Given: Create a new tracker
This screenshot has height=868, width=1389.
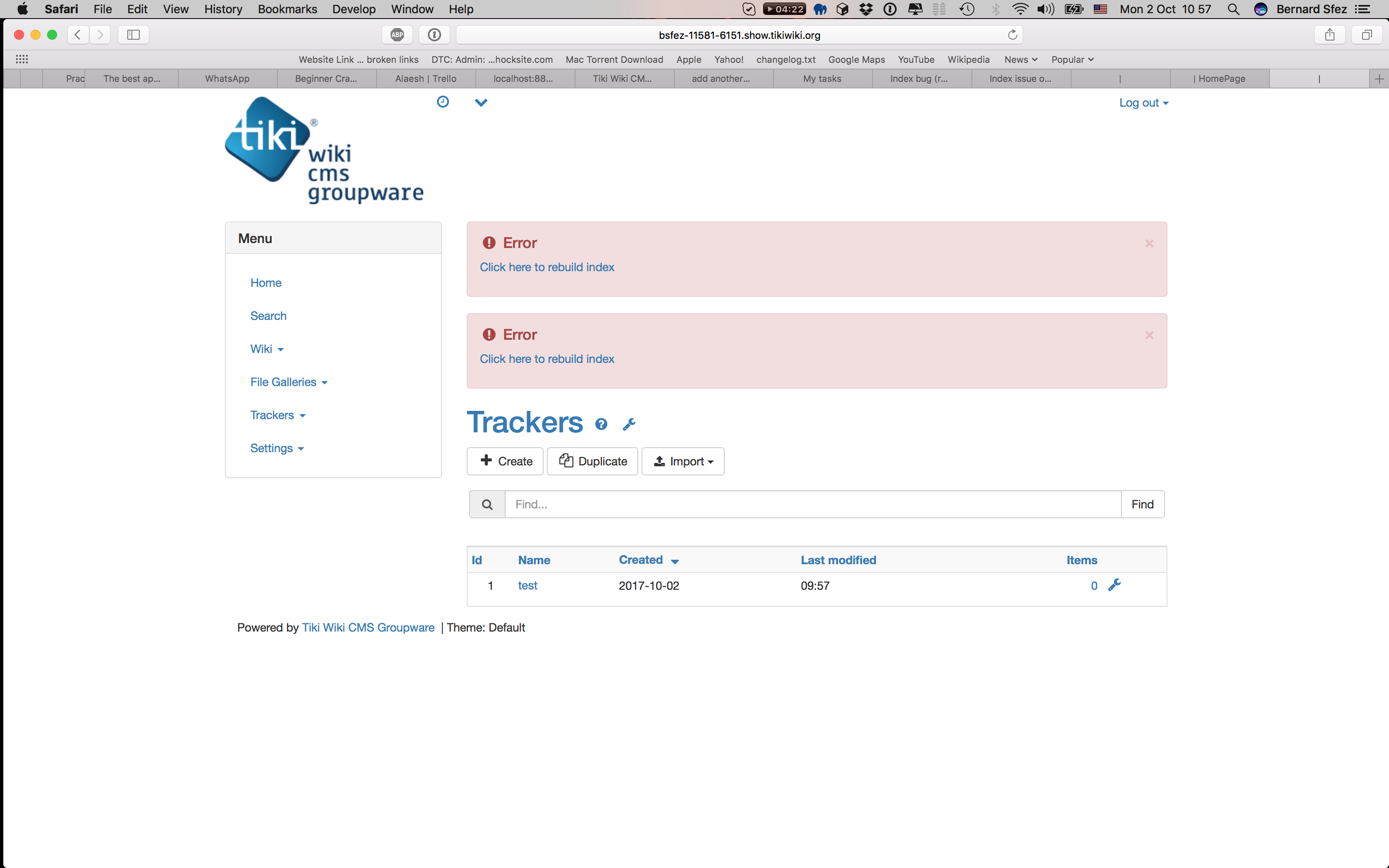Looking at the screenshot, I should click(505, 461).
